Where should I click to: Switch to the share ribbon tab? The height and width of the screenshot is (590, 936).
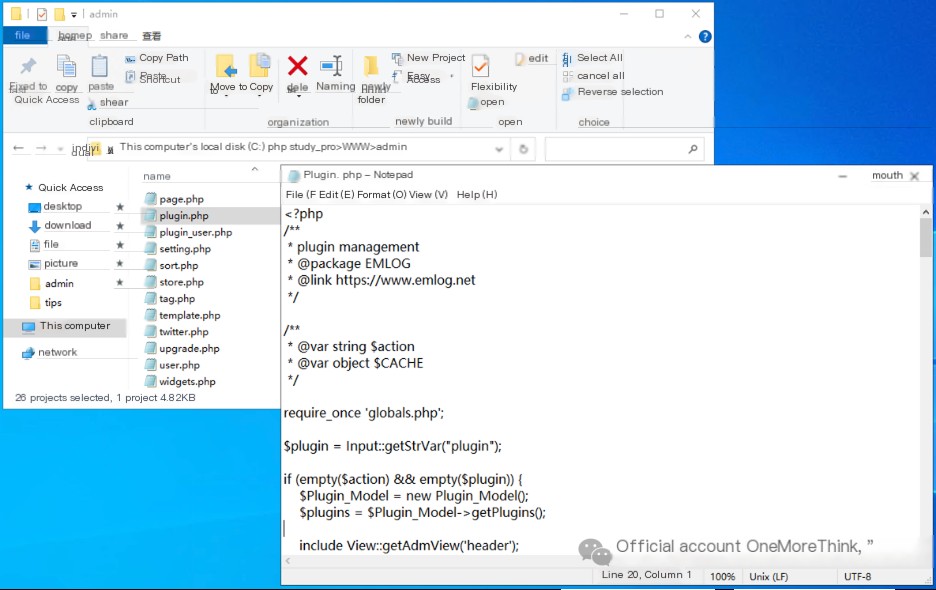(114, 36)
